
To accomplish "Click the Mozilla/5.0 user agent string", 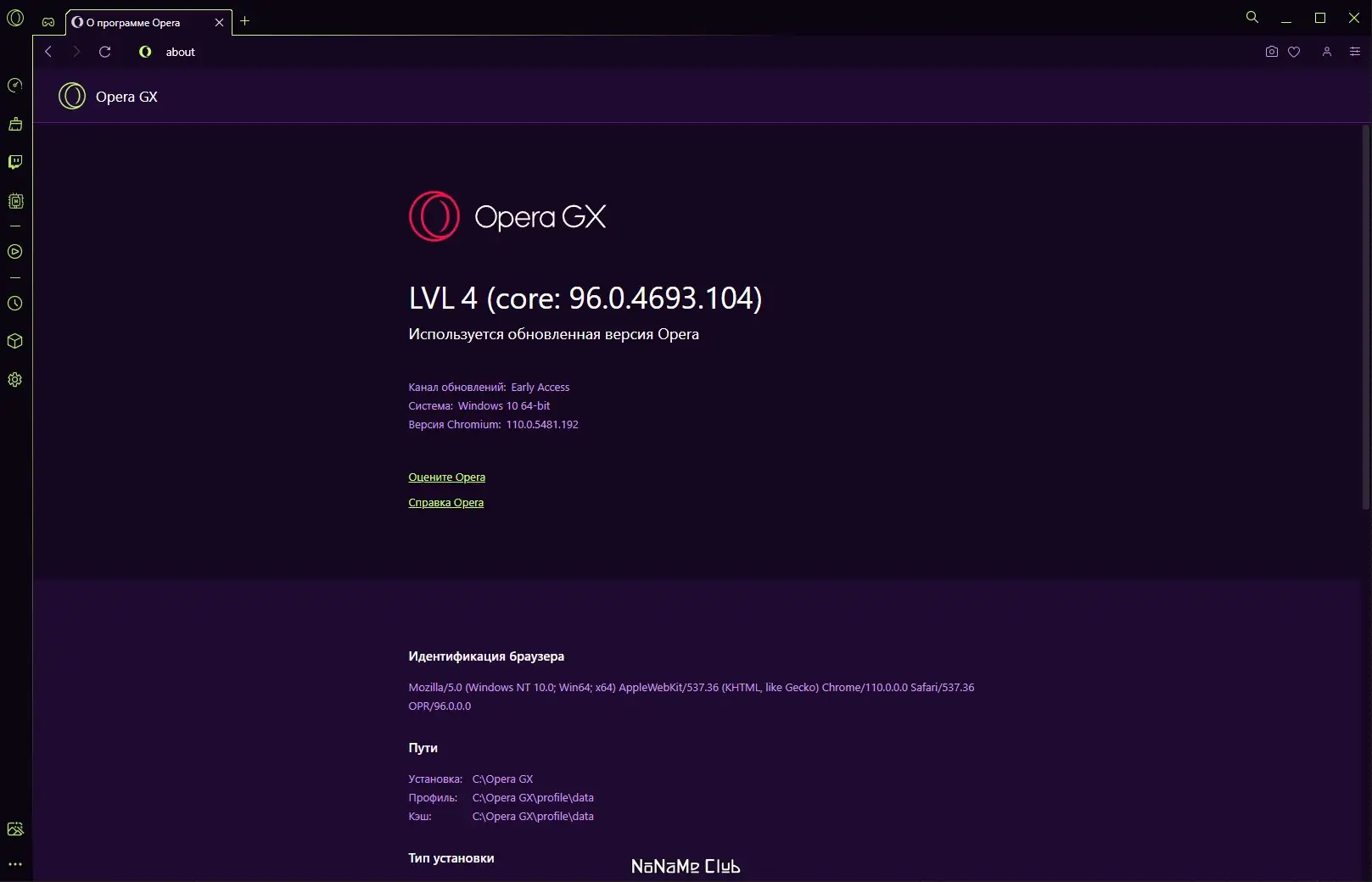I will 692,696.
